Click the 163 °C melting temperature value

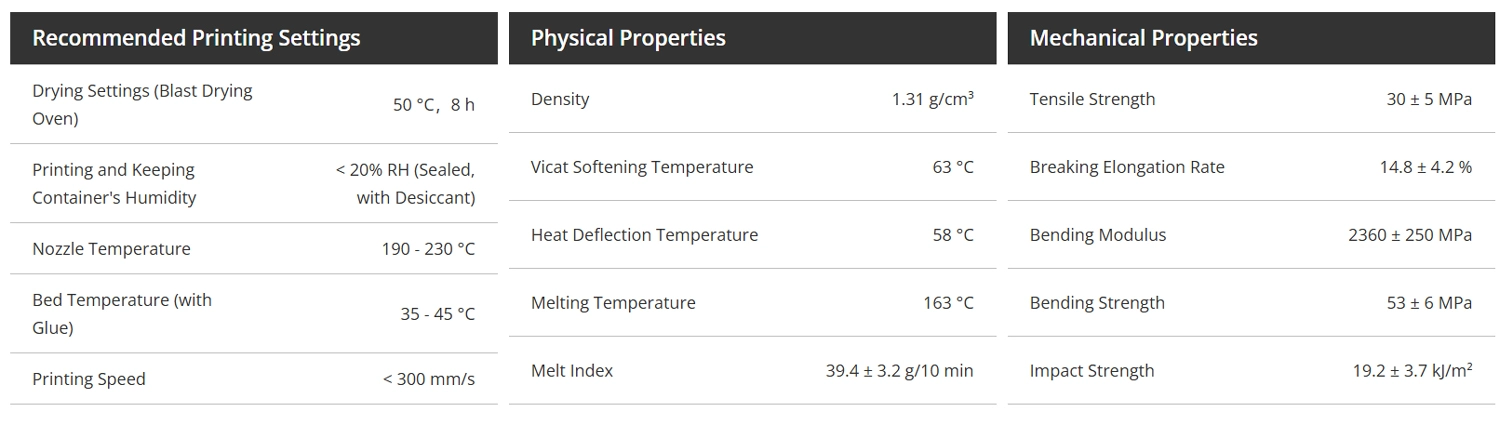[x=948, y=303]
